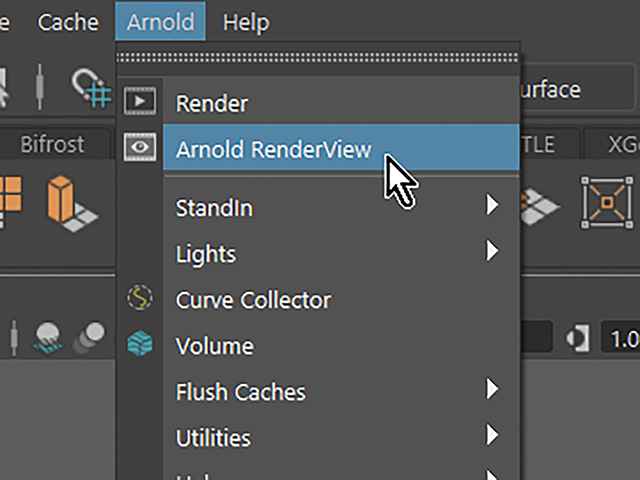Click the Curve Collector menu entry

pyautogui.click(x=341, y=300)
